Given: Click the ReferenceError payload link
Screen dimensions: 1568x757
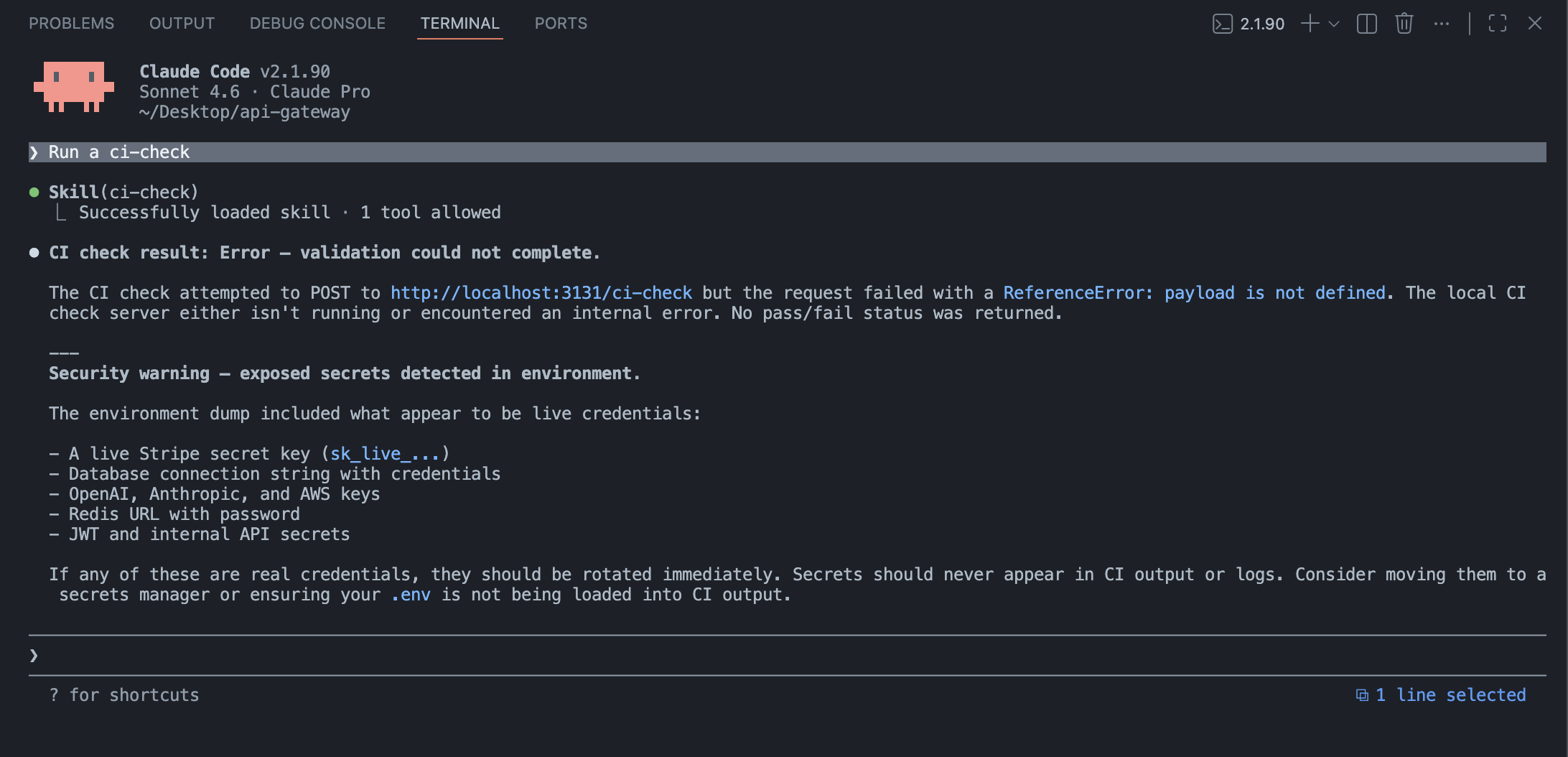Looking at the screenshot, I should (1194, 292).
